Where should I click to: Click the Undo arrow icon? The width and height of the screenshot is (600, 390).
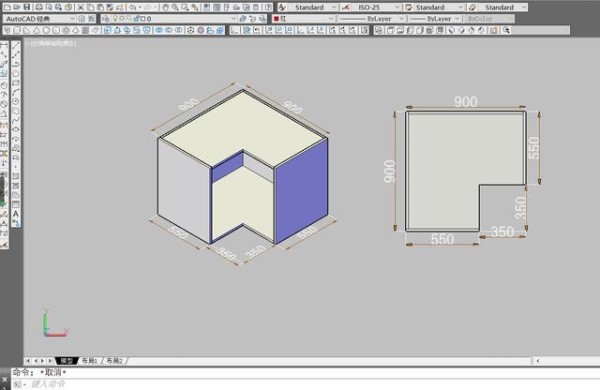click(x=133, y=7)
